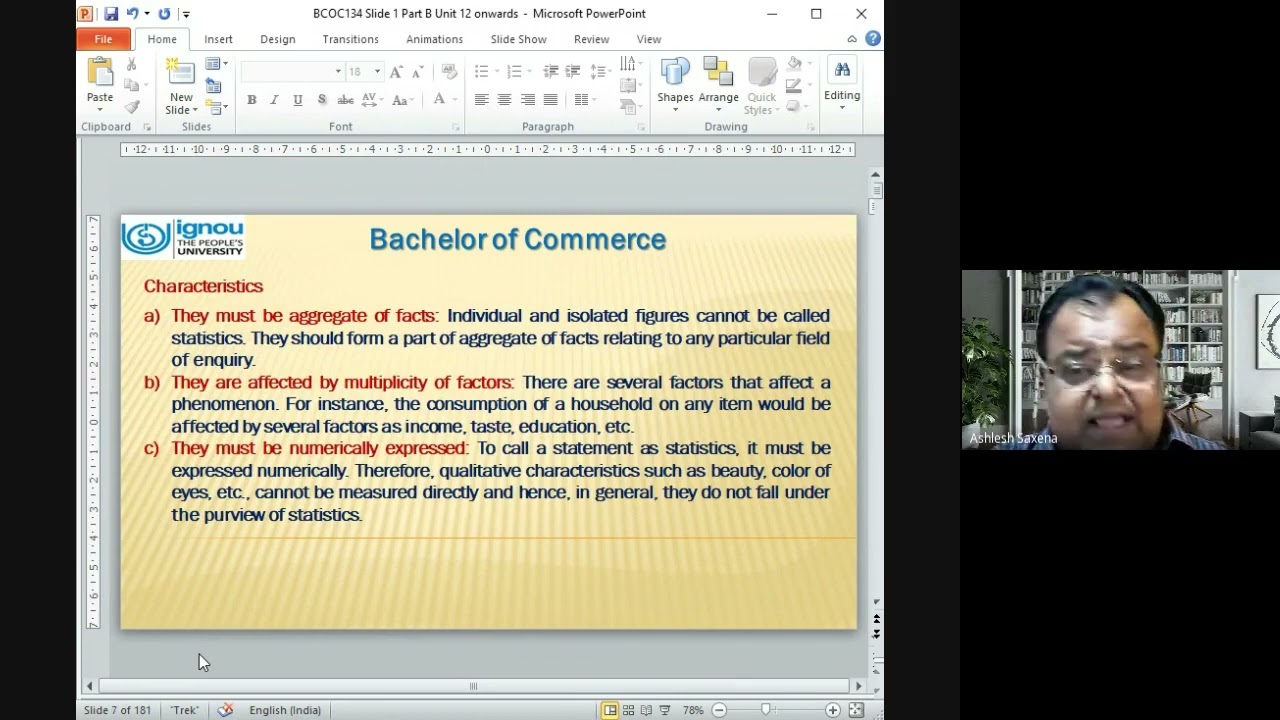Decrease the list indent level
Image resolution: width=1280 pixels, height=720 pixels.
click(x=550, y=72)
